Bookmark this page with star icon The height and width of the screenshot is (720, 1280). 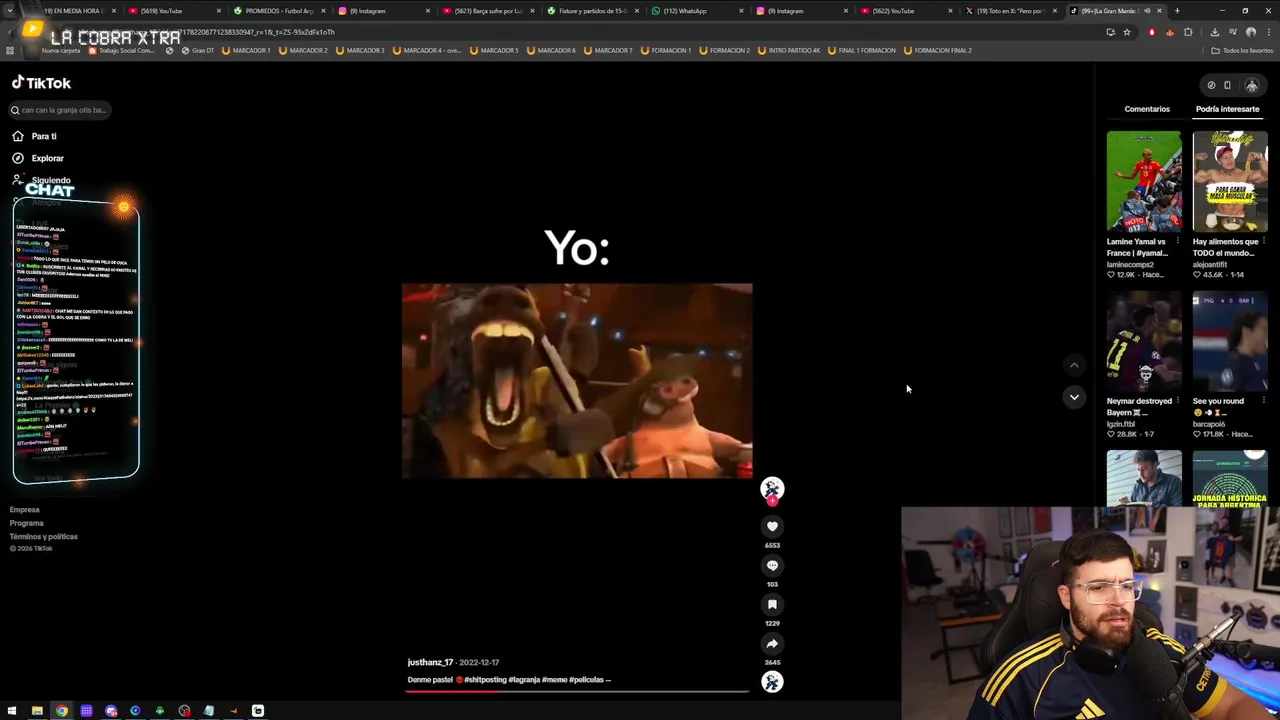click(1126, 32)
